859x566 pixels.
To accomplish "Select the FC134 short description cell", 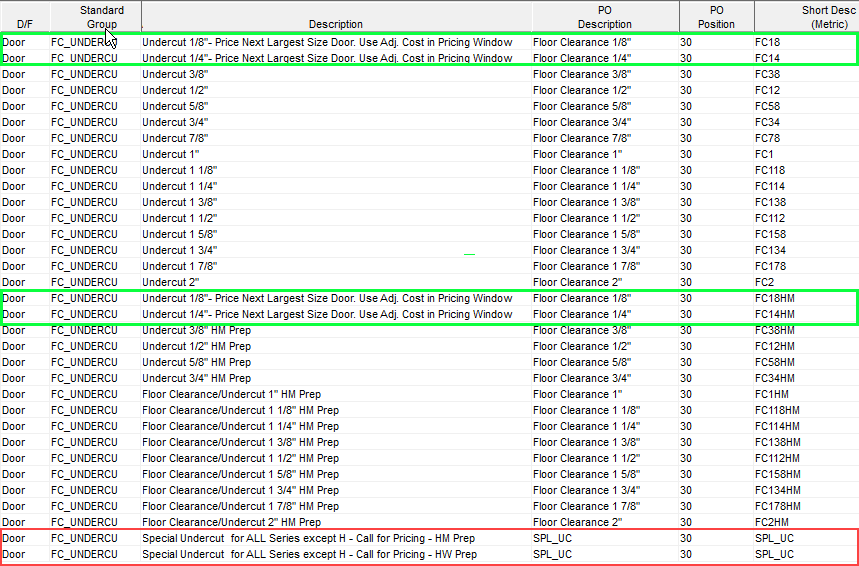I will 805,250.
